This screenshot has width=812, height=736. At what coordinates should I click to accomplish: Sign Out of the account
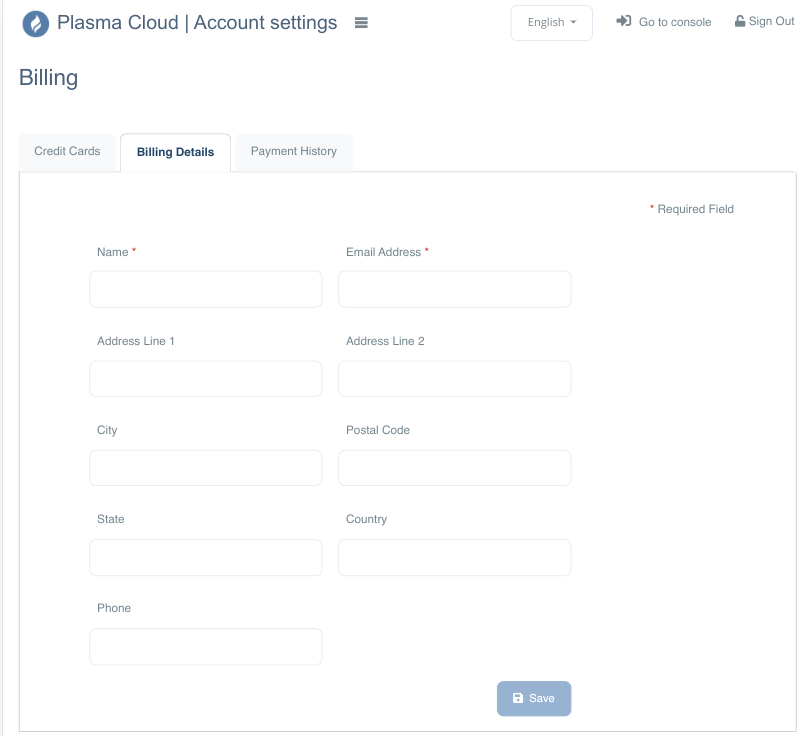tap(771, 21)
